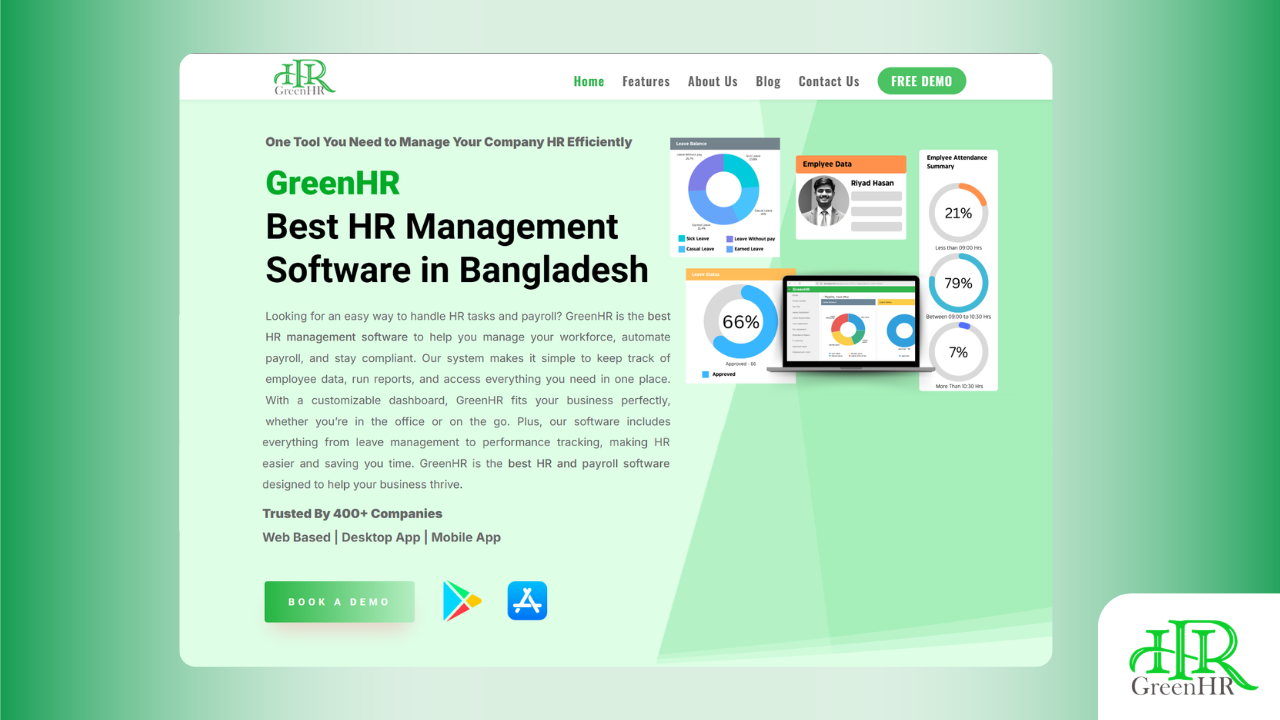Select the Home menu item

589,81
